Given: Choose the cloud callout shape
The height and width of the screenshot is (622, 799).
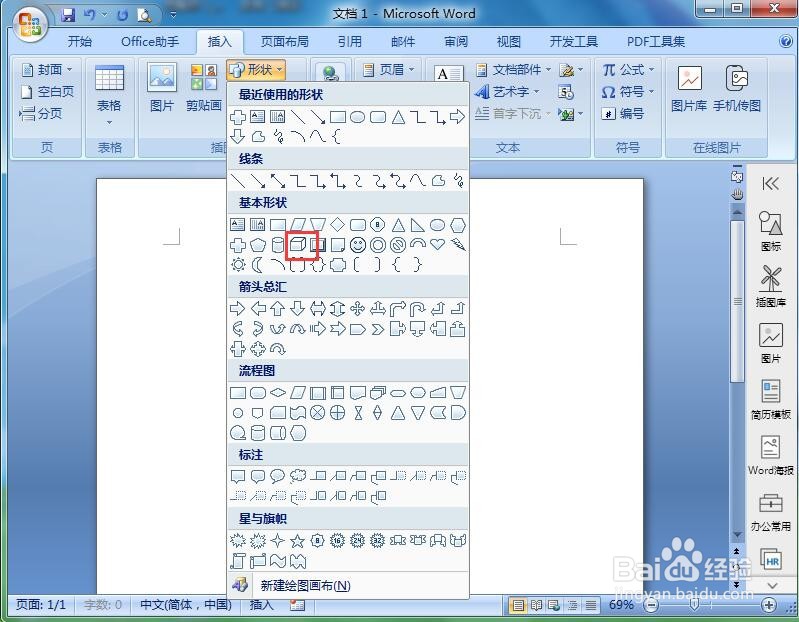Looking at the screenshot, I should 298,476.
